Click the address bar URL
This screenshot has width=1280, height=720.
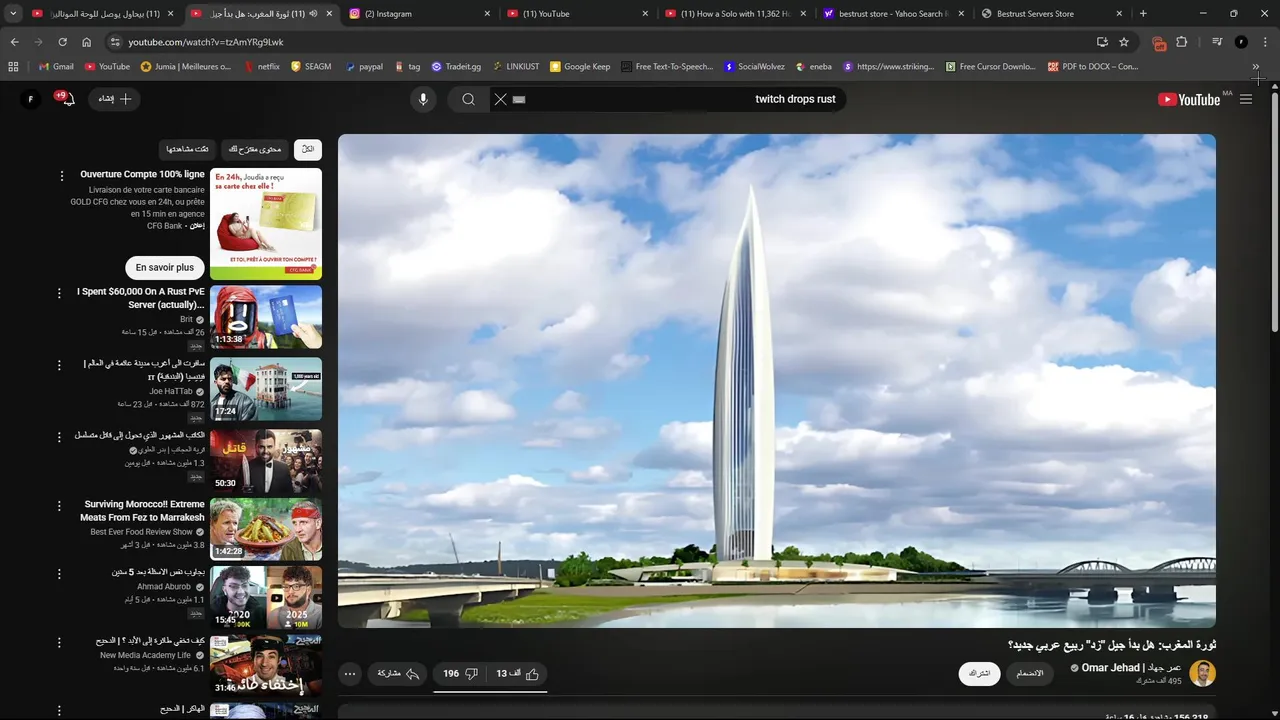[x=206, y=42]
